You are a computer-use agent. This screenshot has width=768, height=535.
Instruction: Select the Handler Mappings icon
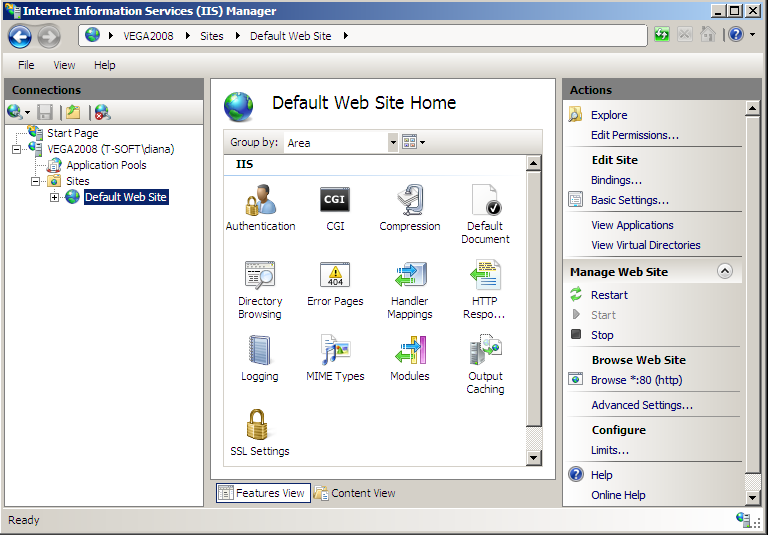coord(409,275)
